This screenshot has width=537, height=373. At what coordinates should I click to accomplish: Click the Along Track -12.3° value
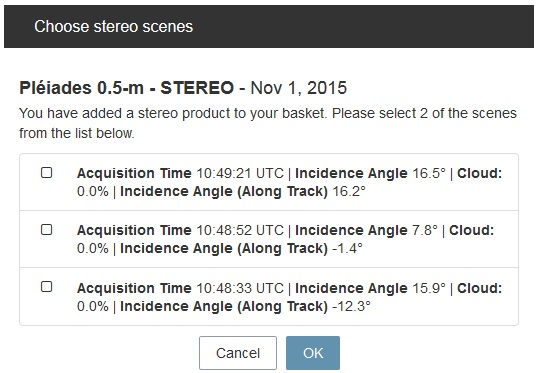351,306
